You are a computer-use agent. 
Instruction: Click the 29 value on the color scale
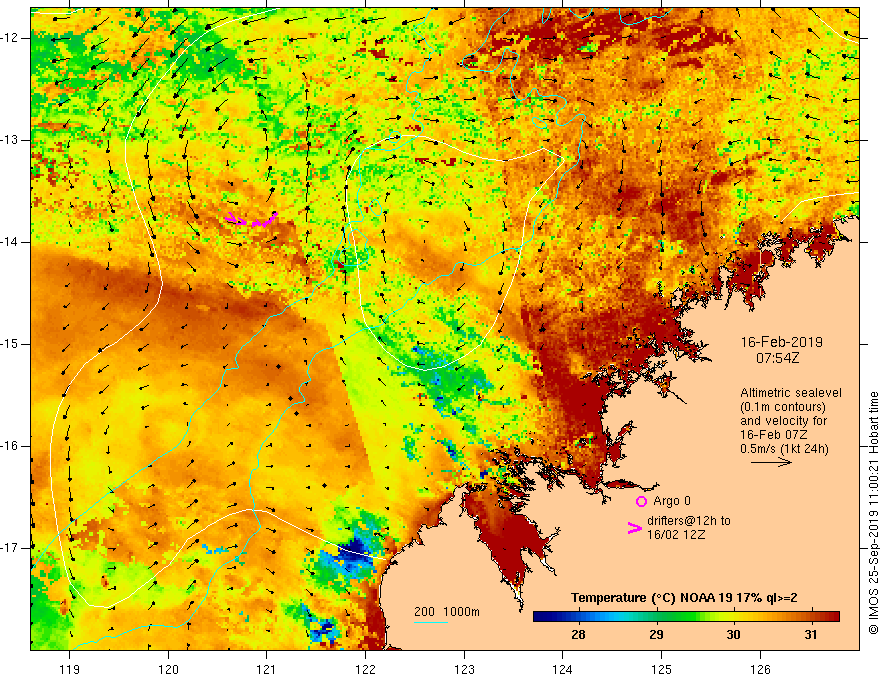656,635
